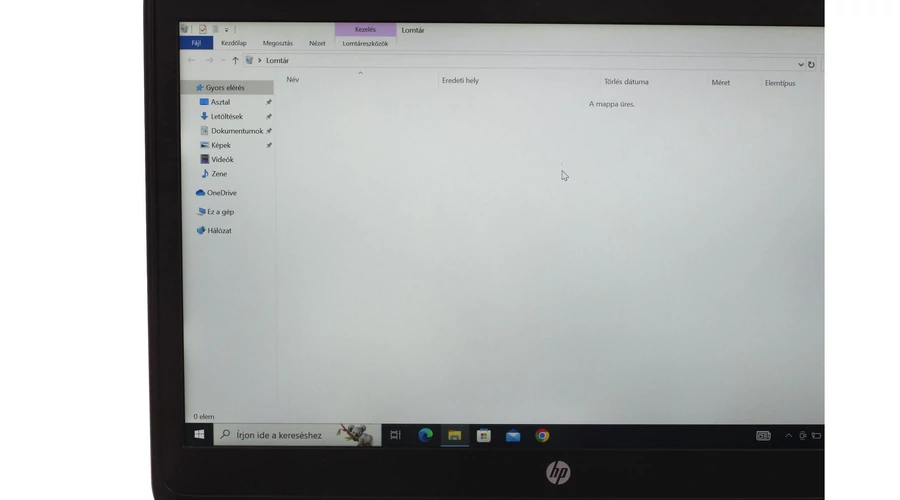The image size is (900, 500).
Task: Sort by the Törlés dátuma column
Action: pyautogui.click(x=626, y=82)
